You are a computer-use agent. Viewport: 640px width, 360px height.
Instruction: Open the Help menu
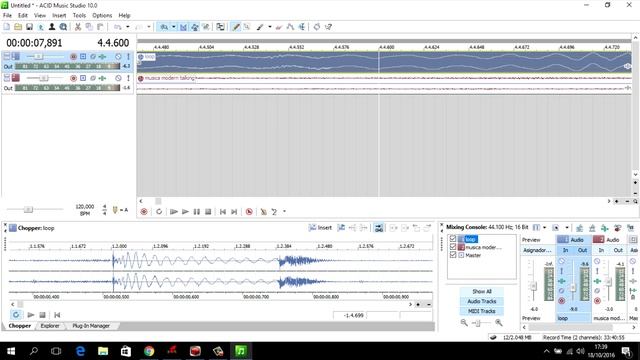(124, 16)
